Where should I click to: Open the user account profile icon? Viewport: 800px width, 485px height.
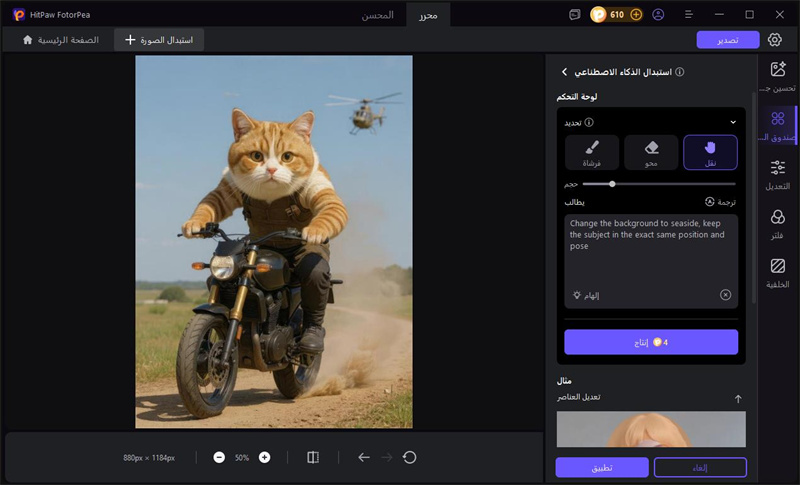(x=658, y=15)
